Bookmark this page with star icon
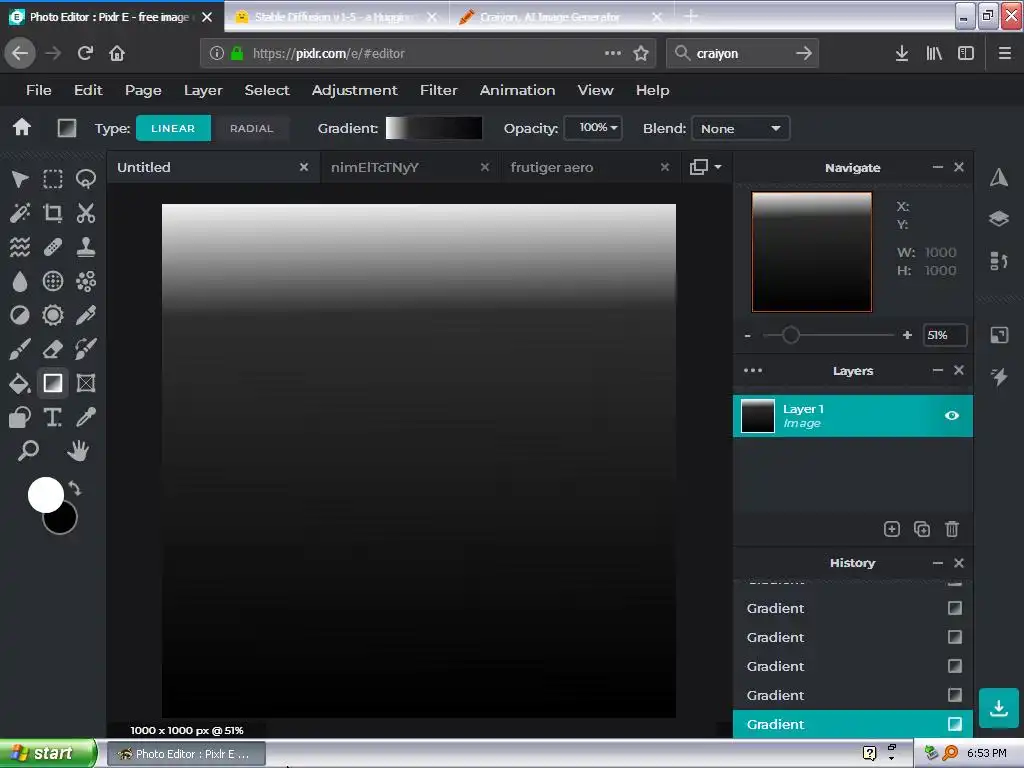The image size is (1024, 768). click(641, 53)
